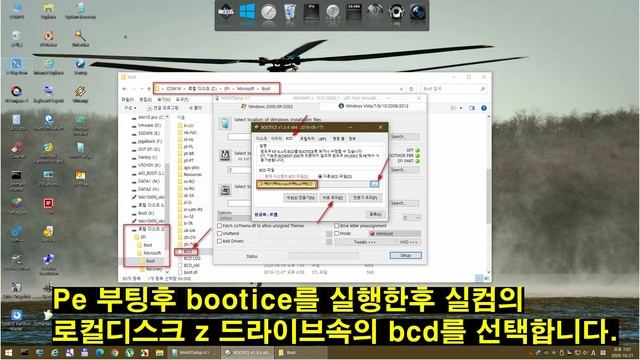640x360 pixels.
Task: Open Edge from the taskbar
Action: click(x=100, y=353)
